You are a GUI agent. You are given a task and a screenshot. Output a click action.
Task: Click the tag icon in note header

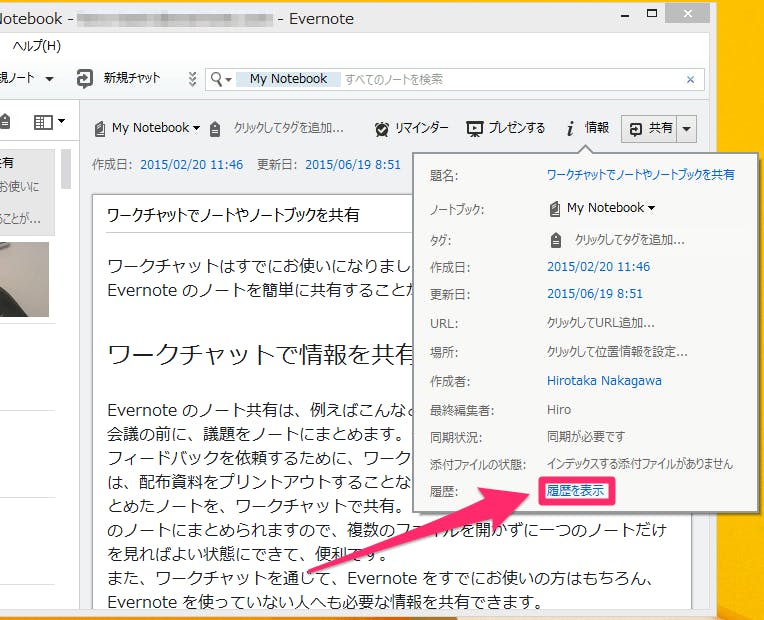click(215, 129)
